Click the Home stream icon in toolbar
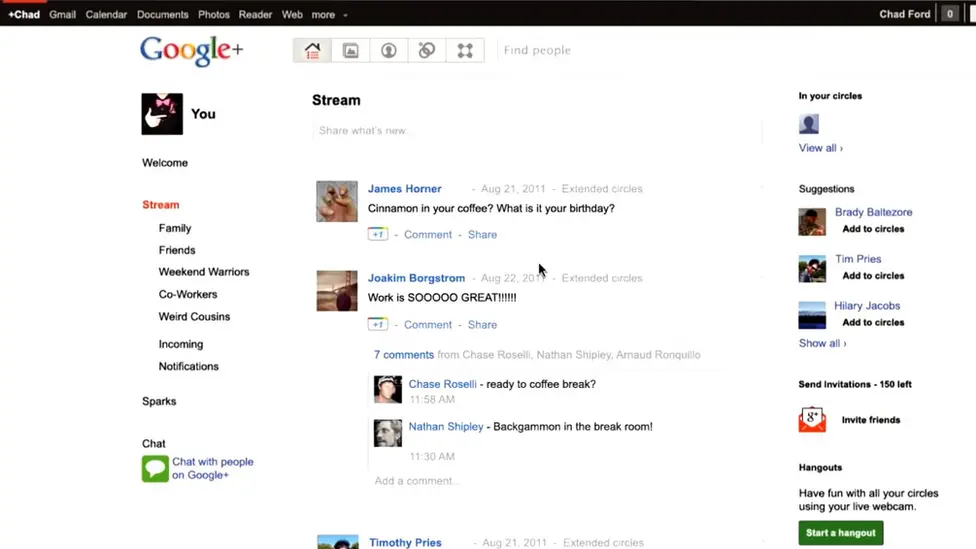The image size is (976, 549). point(312,51)
